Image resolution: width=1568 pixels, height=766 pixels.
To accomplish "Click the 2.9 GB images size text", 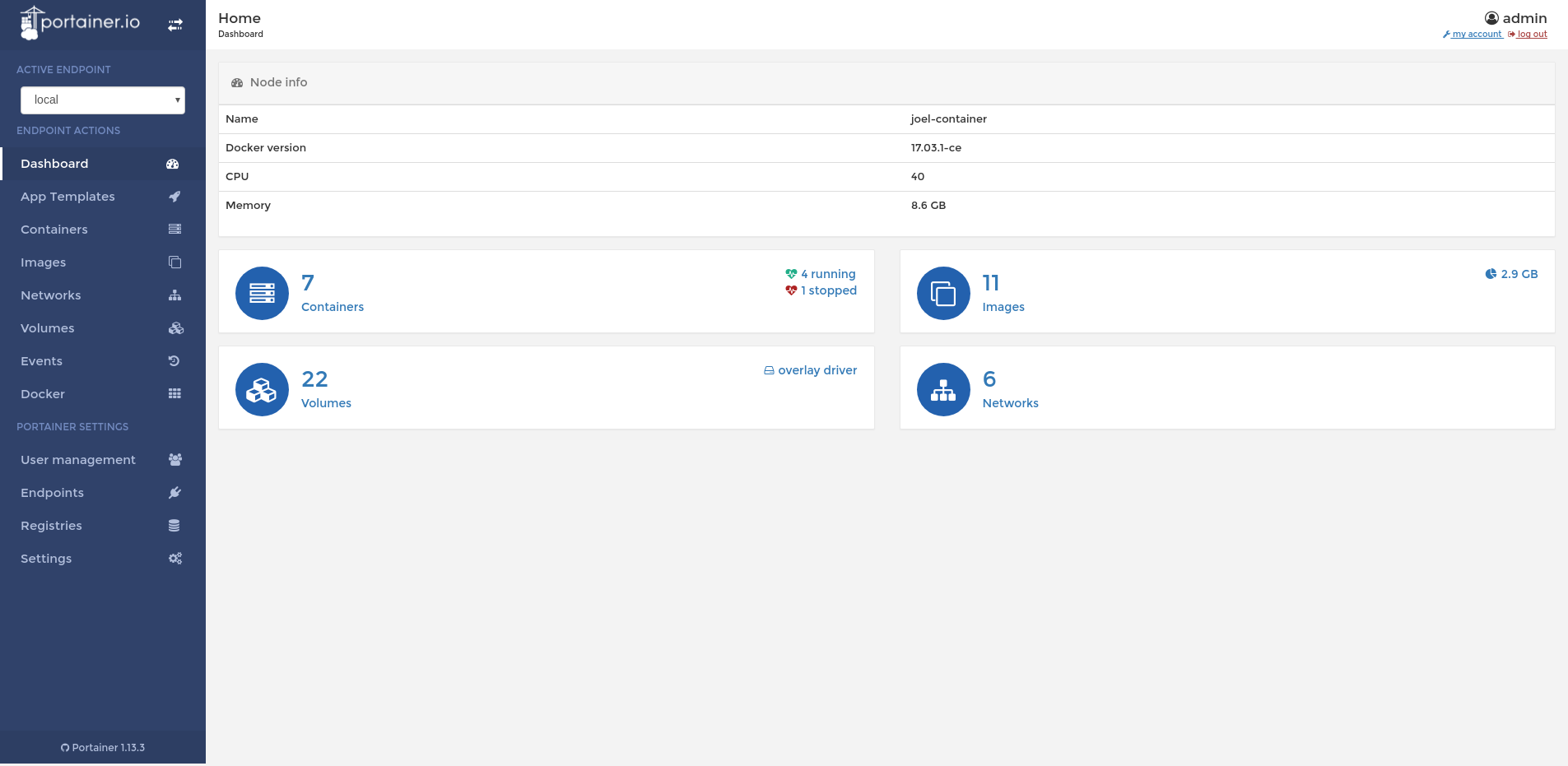I will tap(1519, 274).
